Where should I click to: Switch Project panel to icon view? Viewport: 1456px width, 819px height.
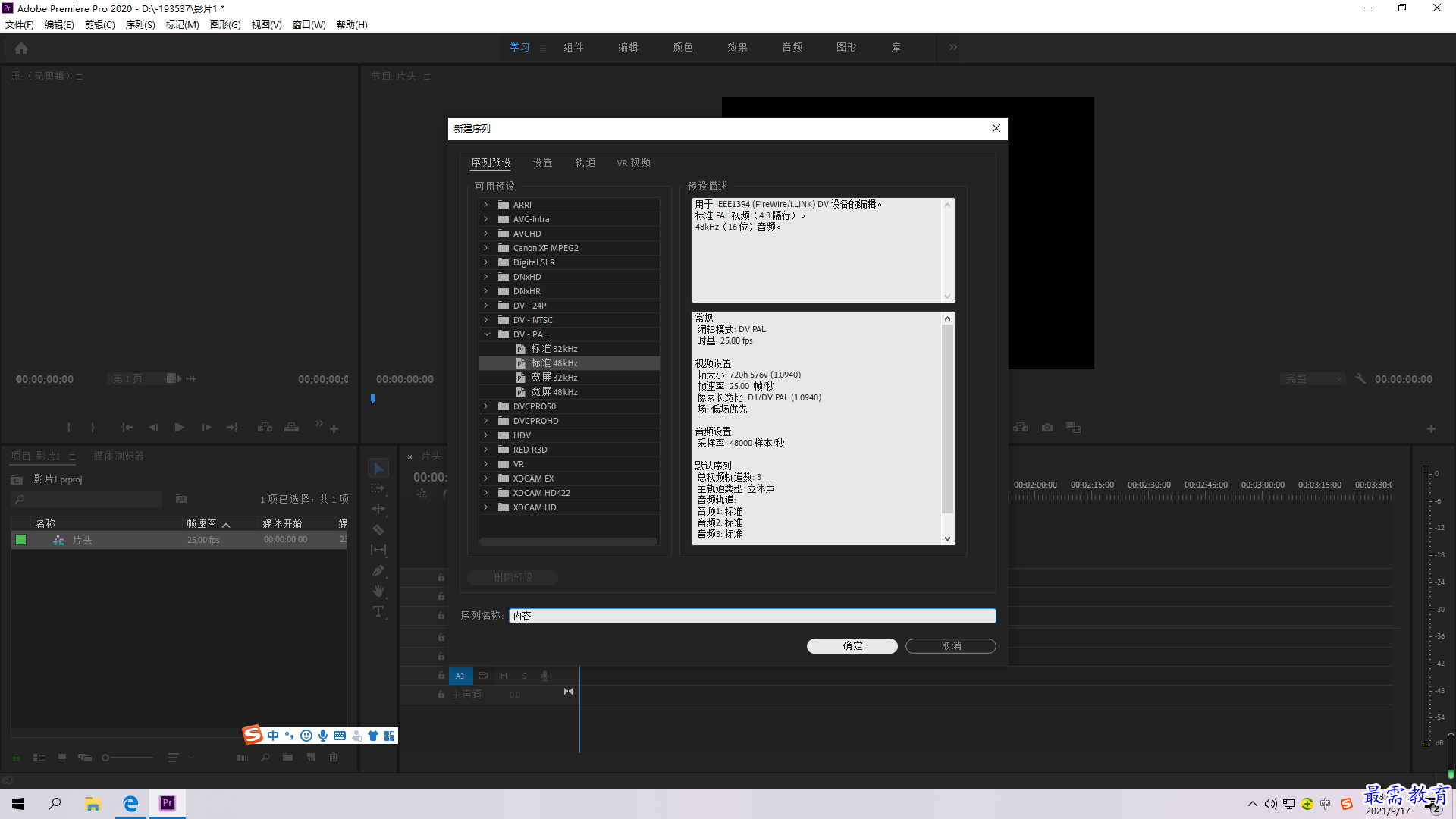(x=62, y=758)
